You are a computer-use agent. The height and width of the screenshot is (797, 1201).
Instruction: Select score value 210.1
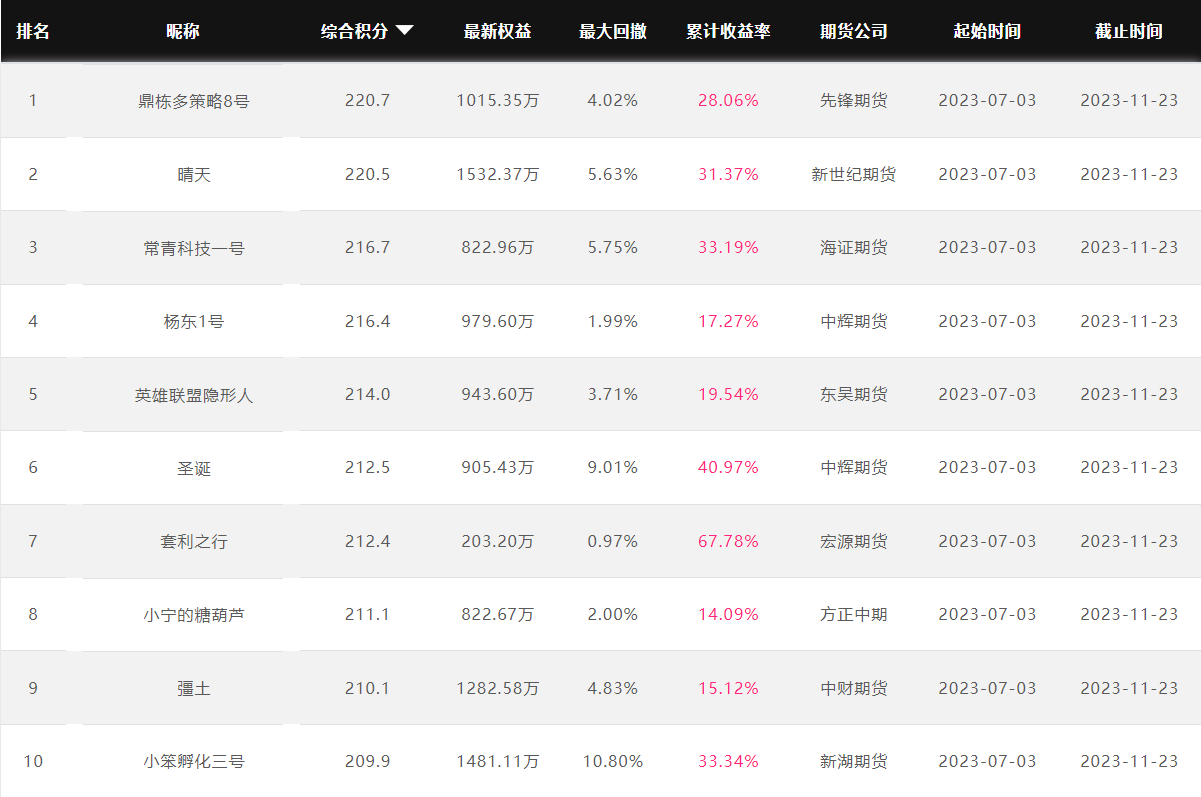coord(367,688)
